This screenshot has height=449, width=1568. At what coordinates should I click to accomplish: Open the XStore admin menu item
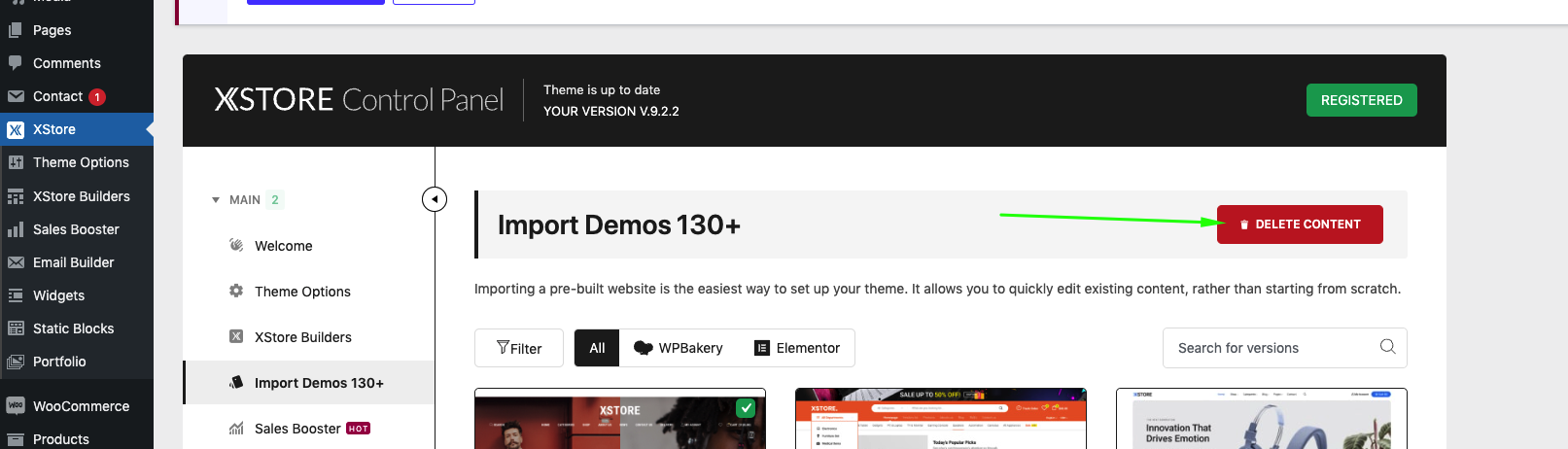[77, 129]
